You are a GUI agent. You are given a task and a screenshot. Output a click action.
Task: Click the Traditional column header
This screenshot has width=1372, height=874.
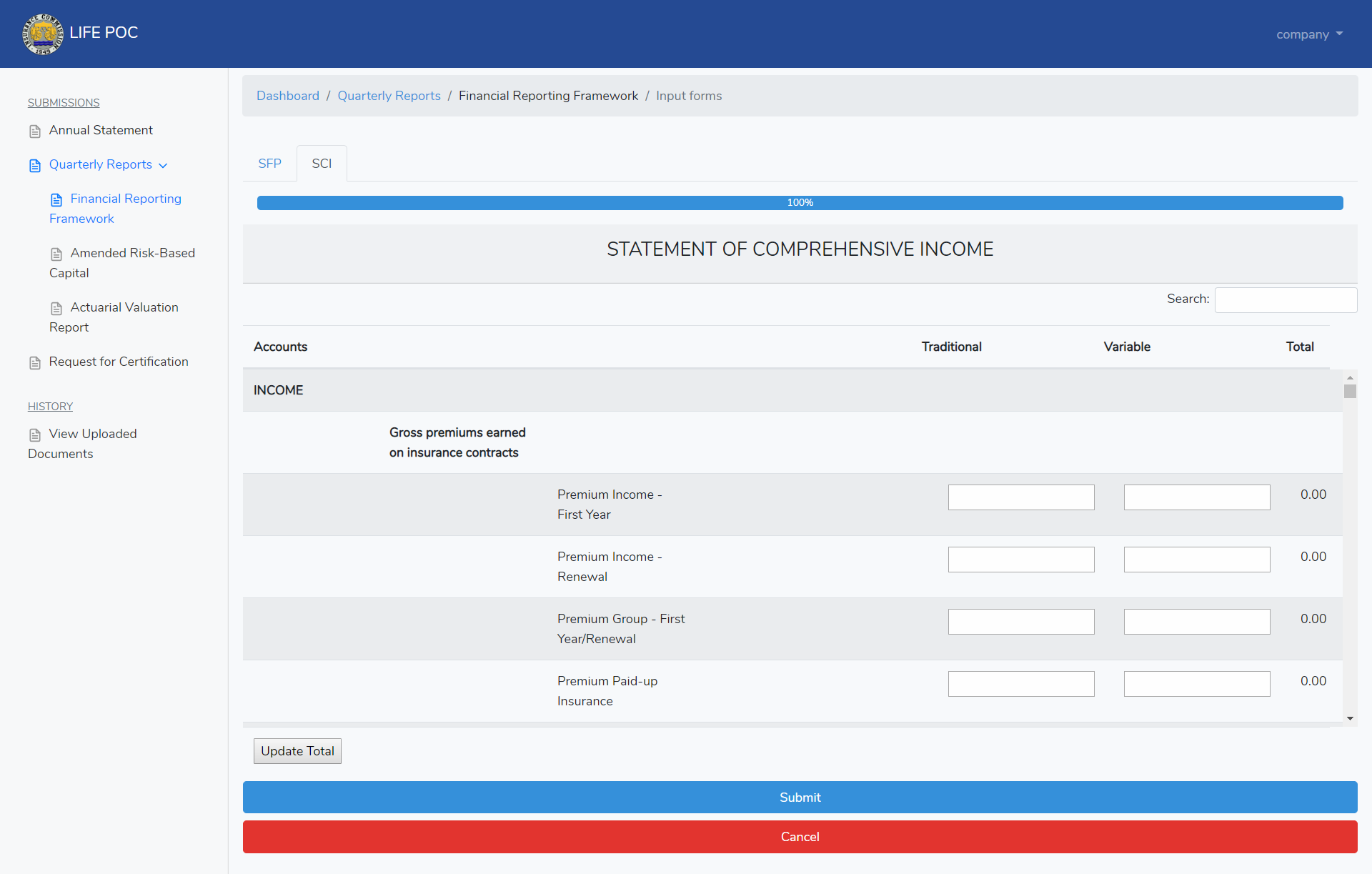[x=951, y=347]
